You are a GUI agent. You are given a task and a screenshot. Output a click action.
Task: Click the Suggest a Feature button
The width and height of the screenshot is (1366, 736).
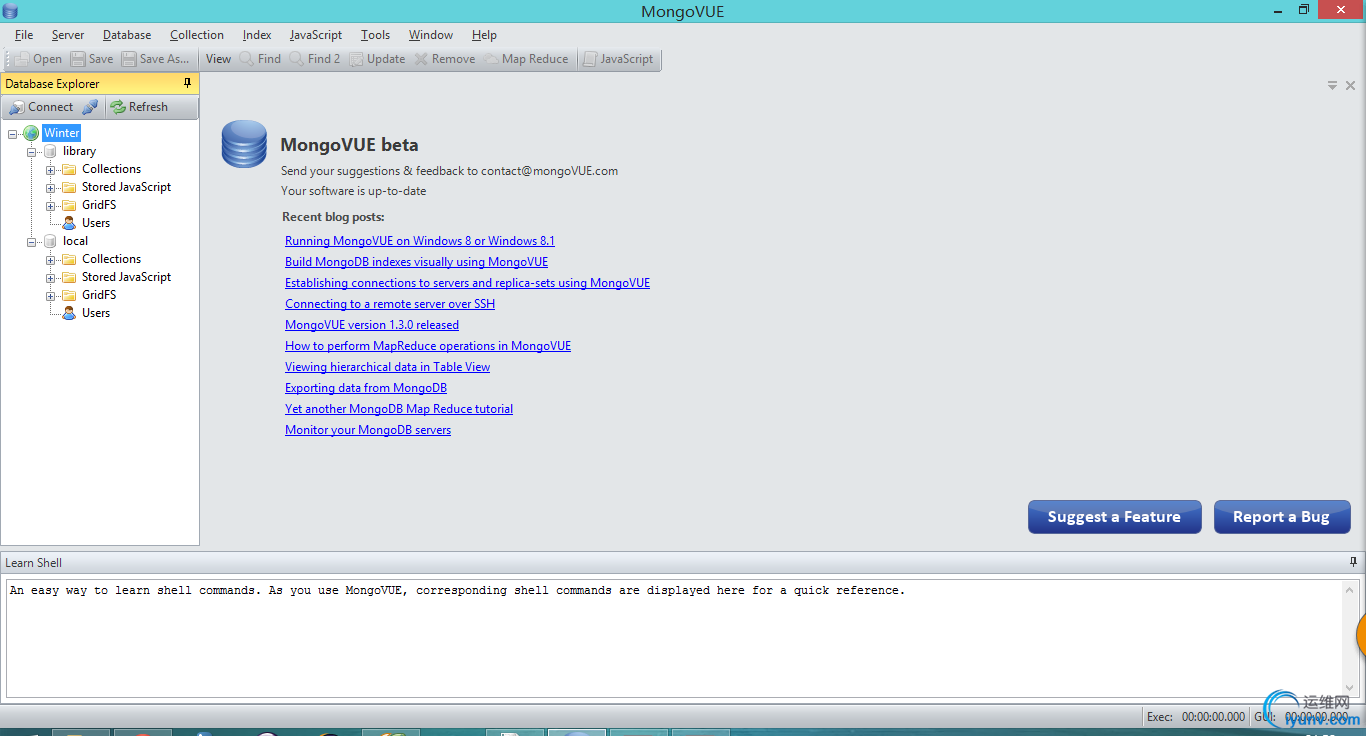pos(1114,517)
